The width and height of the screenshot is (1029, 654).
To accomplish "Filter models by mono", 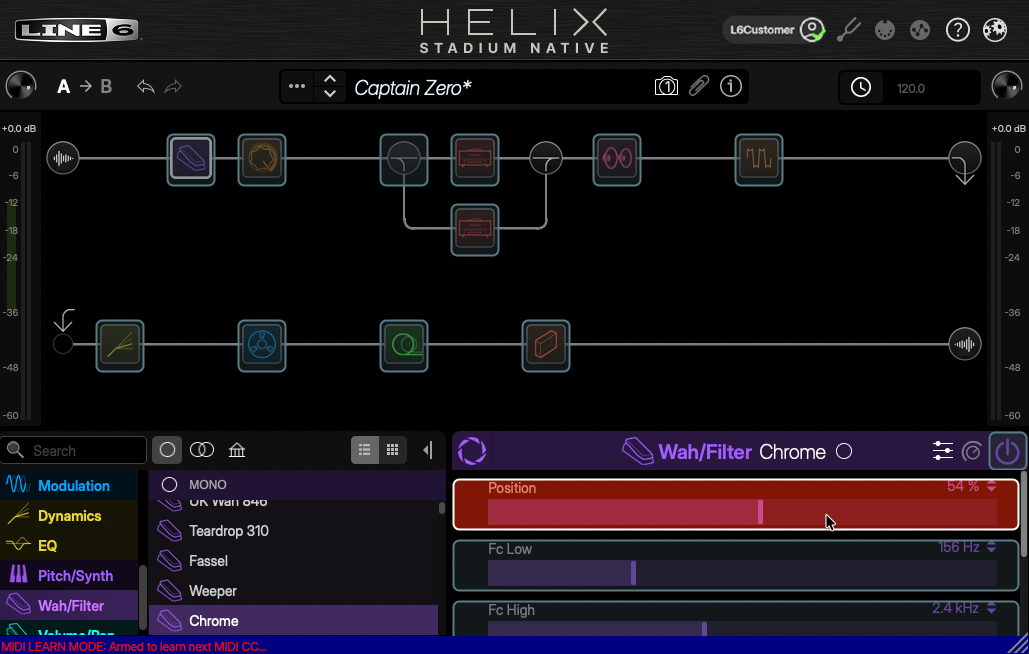I will 167,450.
